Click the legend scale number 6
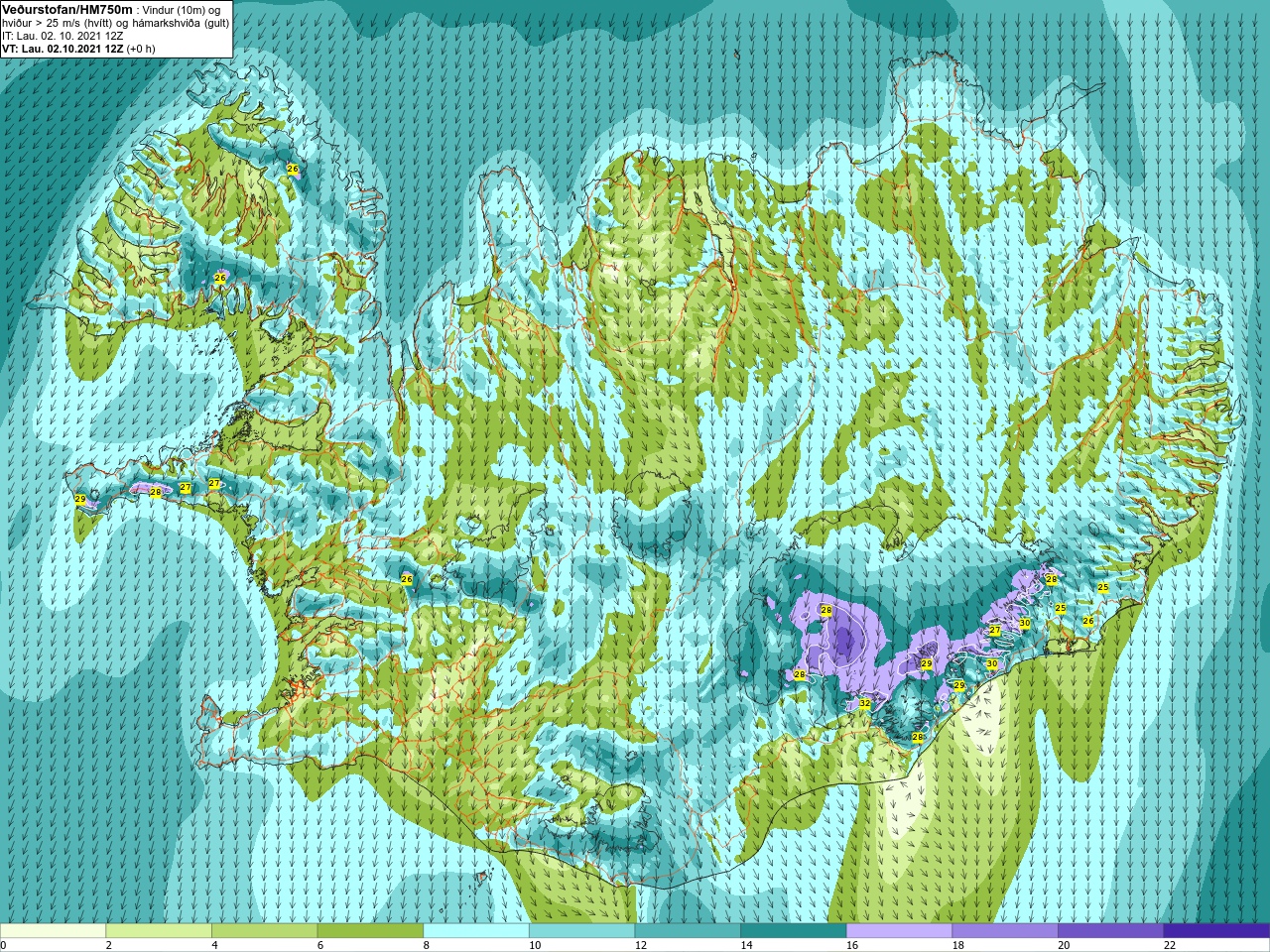This screenshot has width=1270, height=952. 320,945
